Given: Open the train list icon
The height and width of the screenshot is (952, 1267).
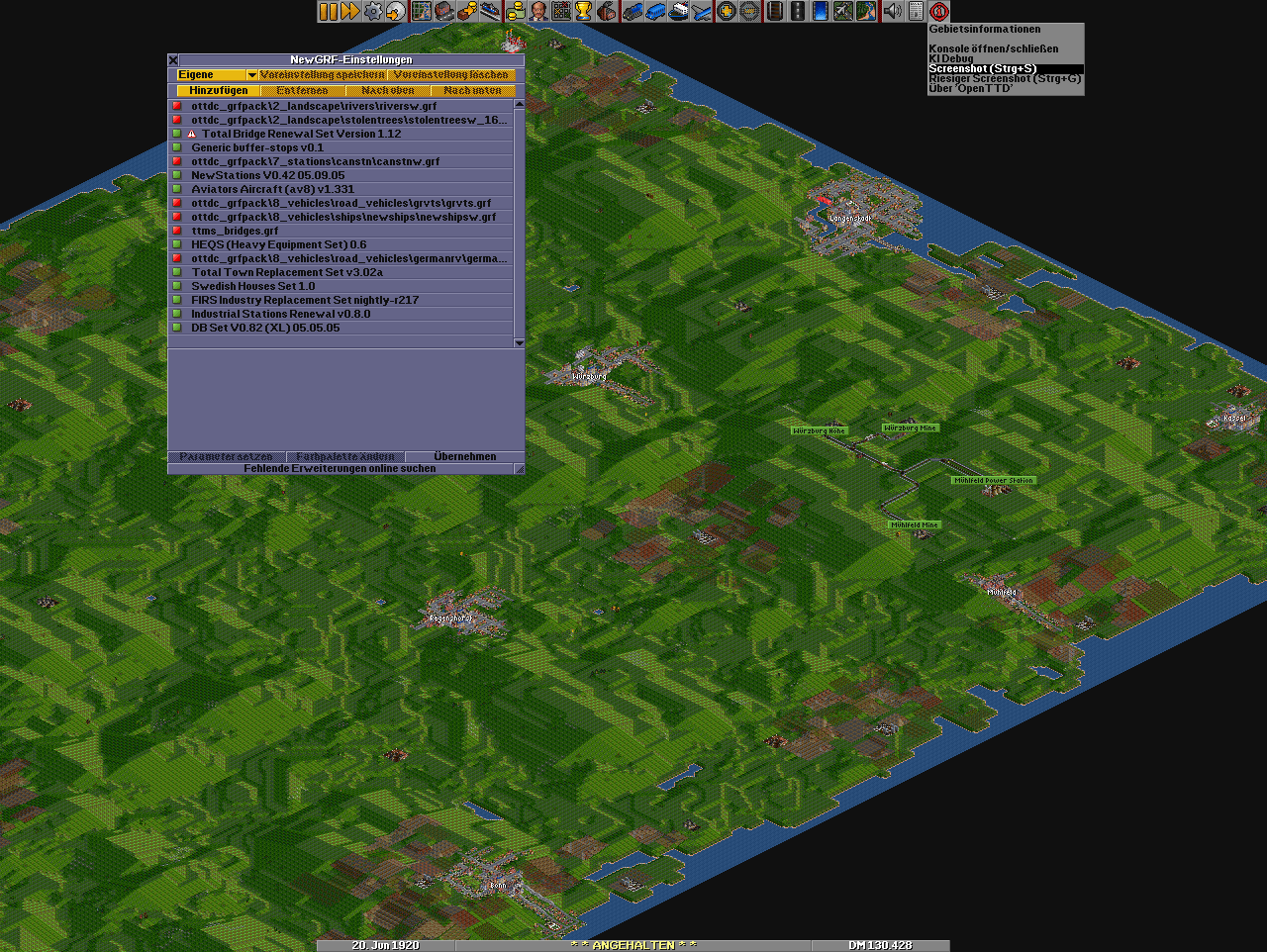Looking at the screenshot, I should click(x=632, y=11).
